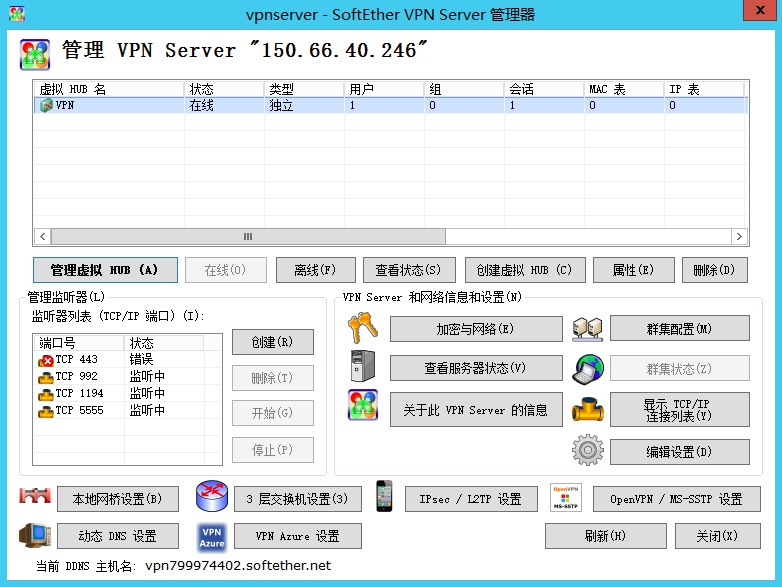
Task: Sort by 用户 column header
Action: tap(384, 89)
